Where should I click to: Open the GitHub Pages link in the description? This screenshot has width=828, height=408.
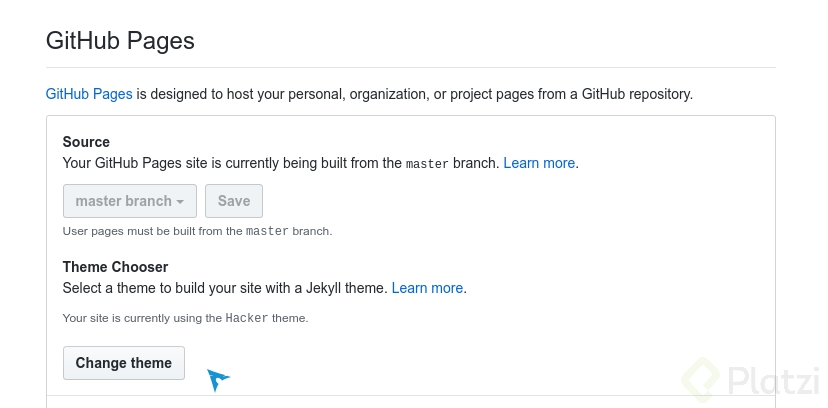point(89,94)
